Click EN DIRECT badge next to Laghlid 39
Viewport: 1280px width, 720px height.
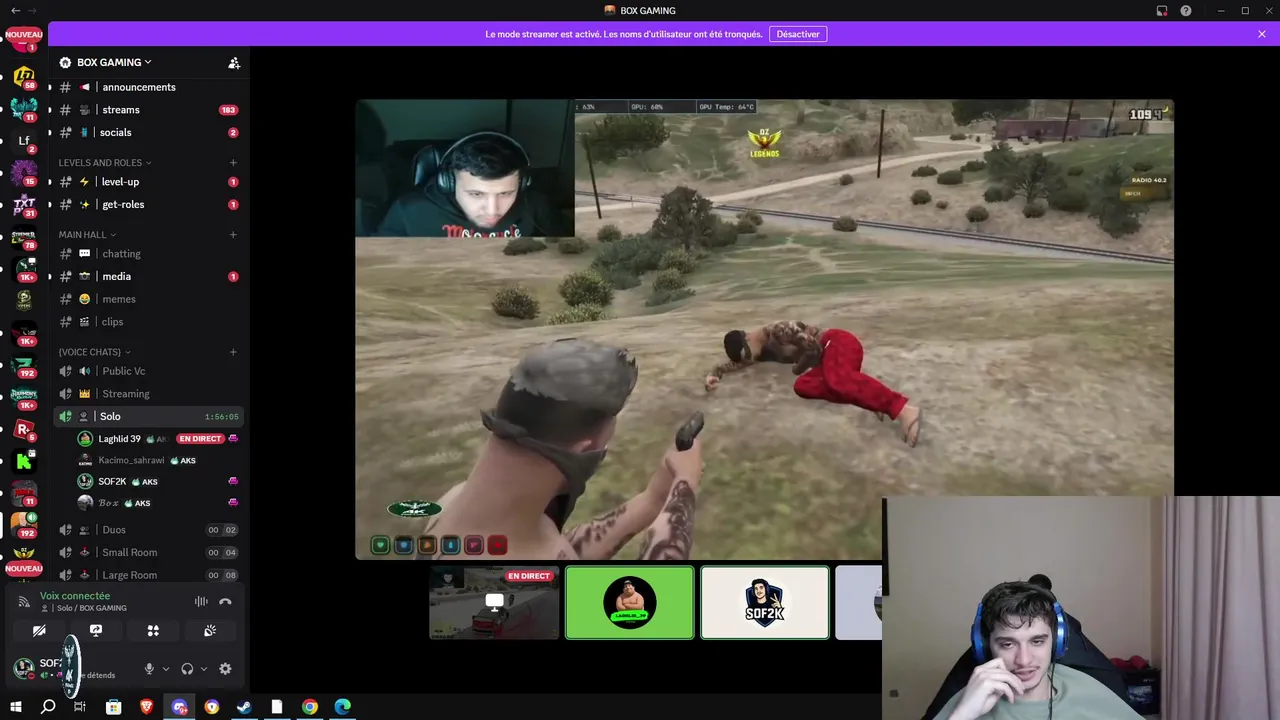pos(199,439)
